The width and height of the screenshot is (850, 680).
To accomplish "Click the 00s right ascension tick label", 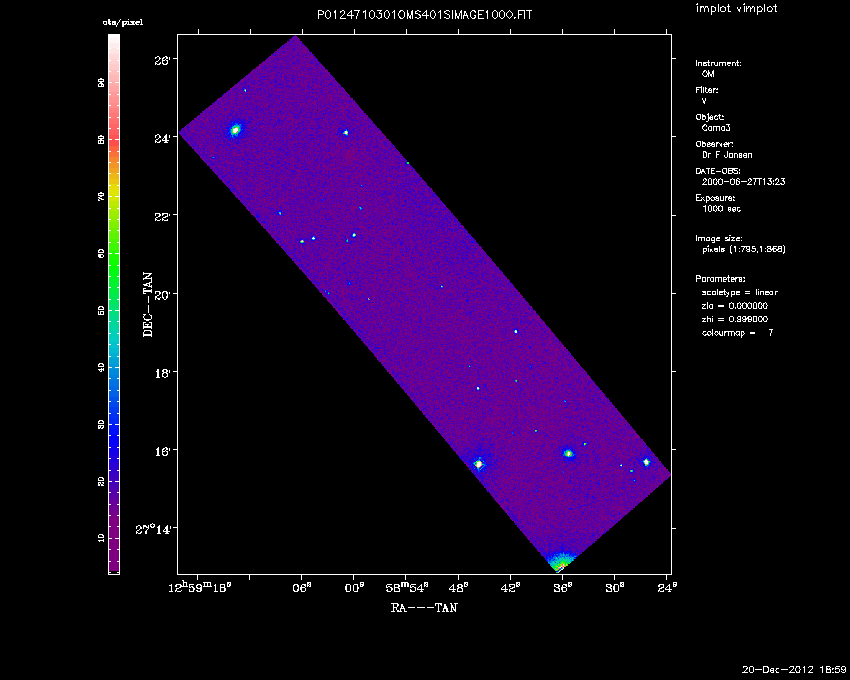I will 354,588.
